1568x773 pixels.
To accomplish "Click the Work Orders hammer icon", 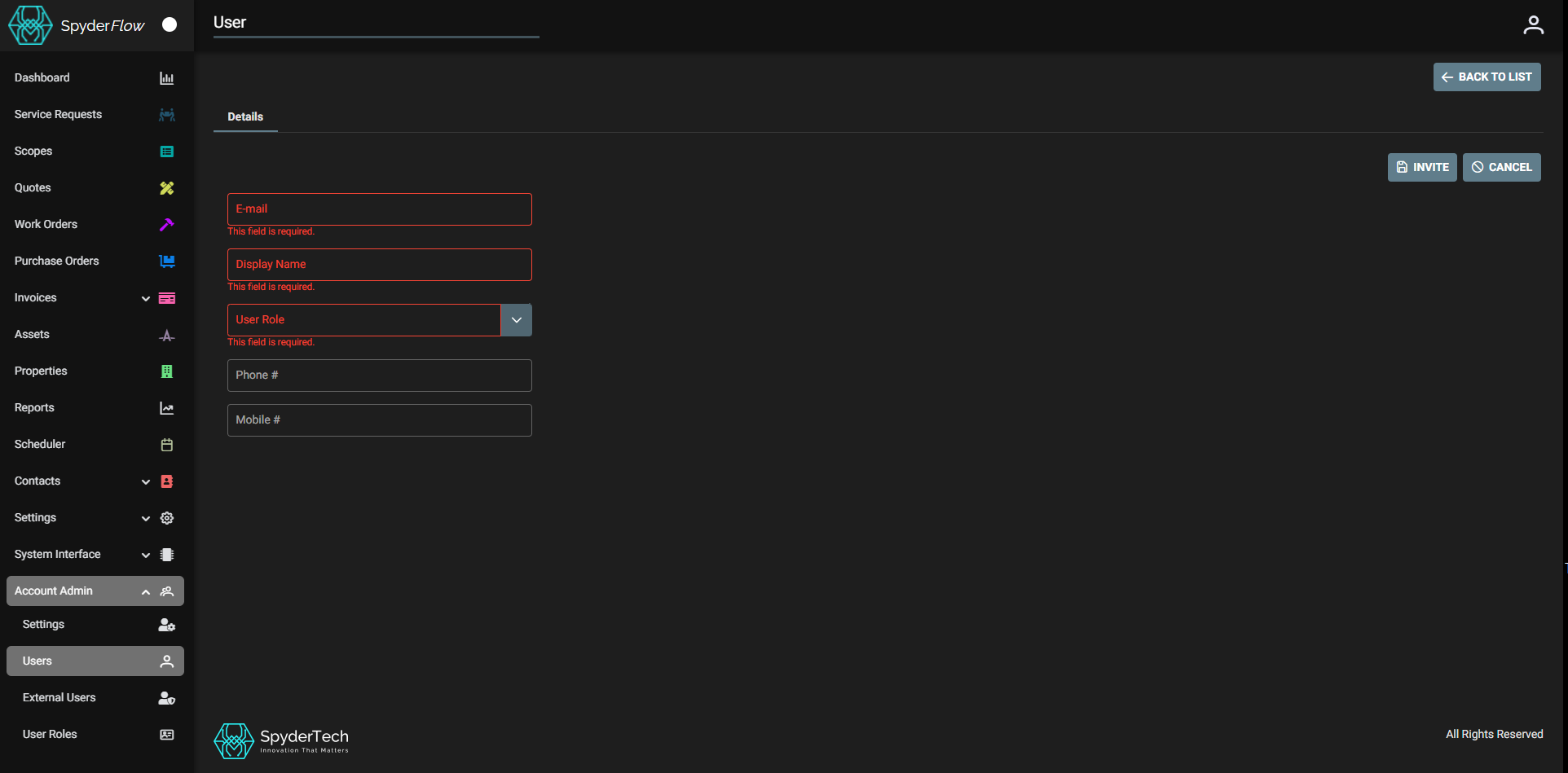I will pyautogui.click(x=166, y=225).
